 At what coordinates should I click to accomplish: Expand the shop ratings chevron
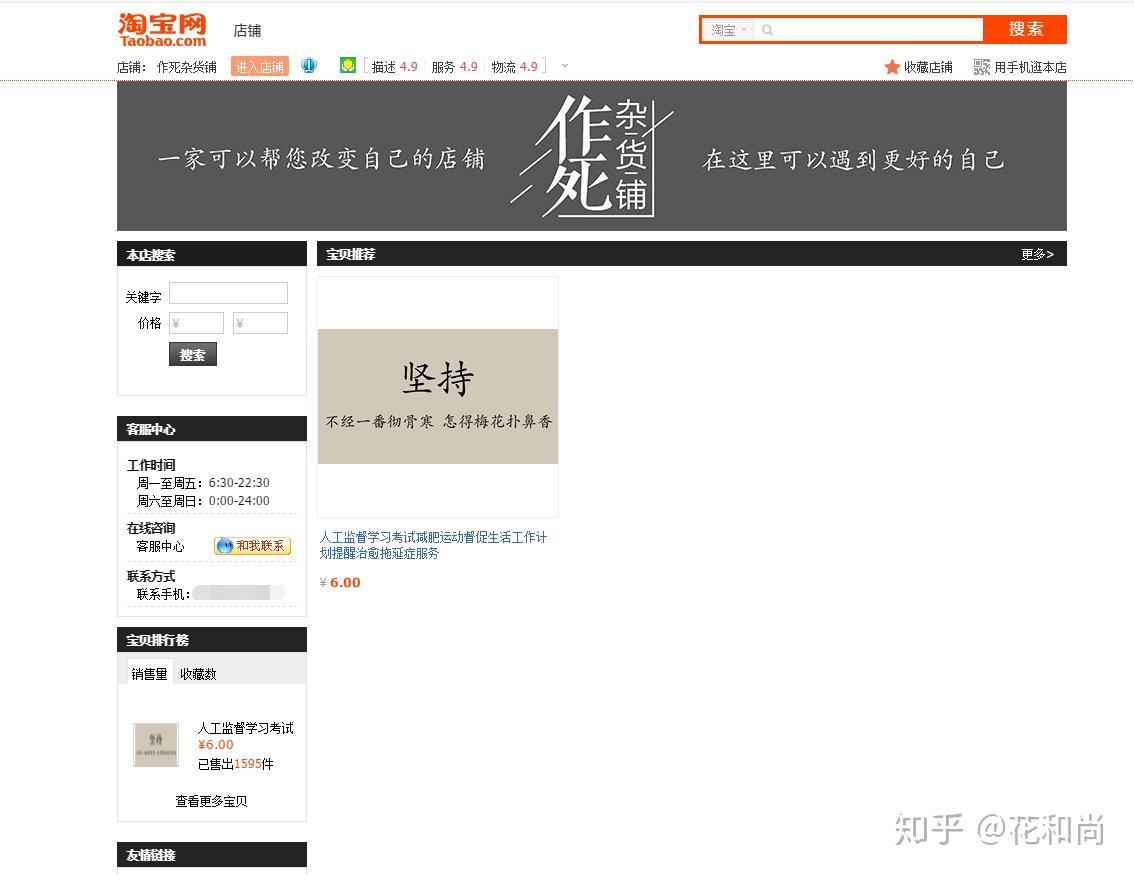[565, 66]
